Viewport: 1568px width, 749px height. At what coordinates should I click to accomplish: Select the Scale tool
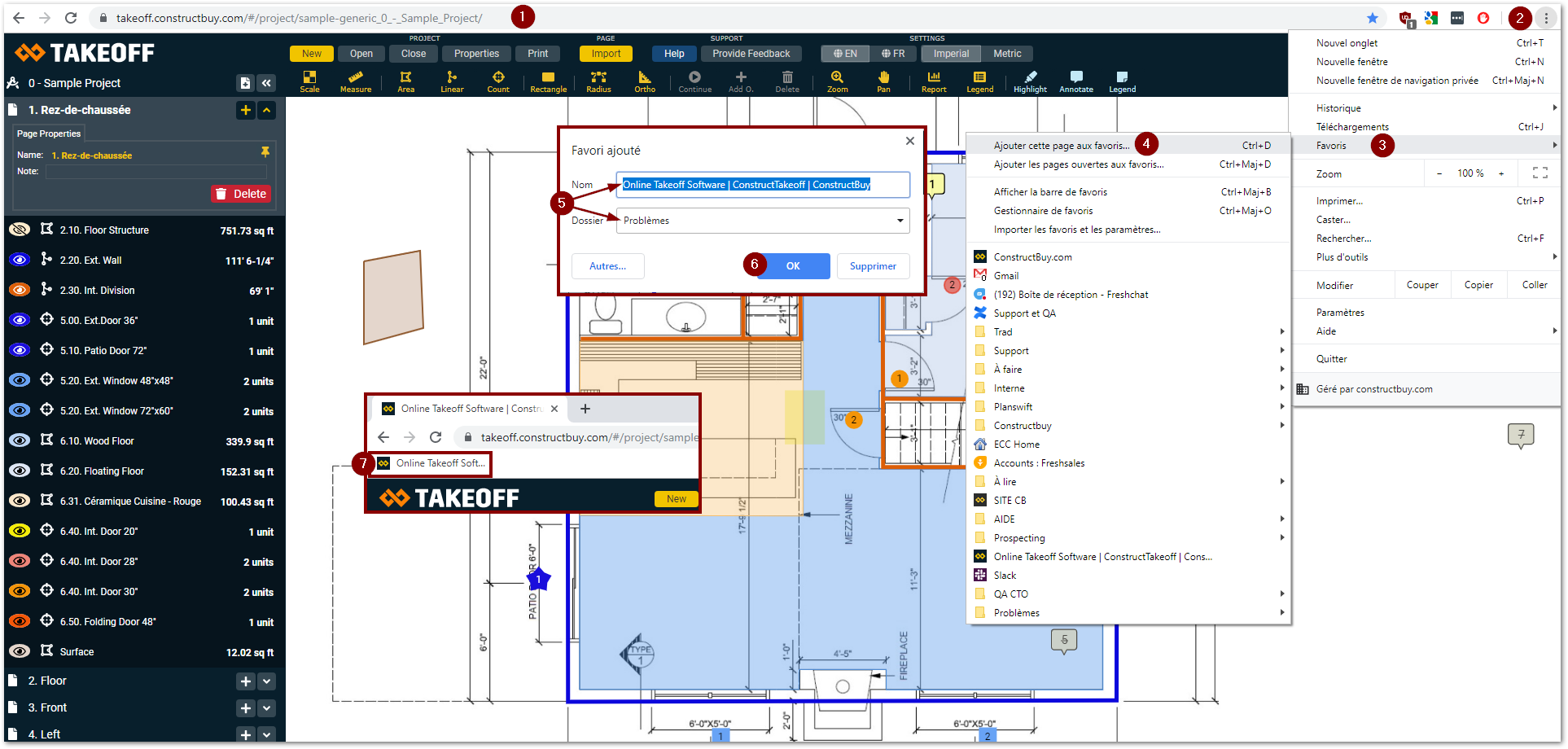tap(309, 81)
